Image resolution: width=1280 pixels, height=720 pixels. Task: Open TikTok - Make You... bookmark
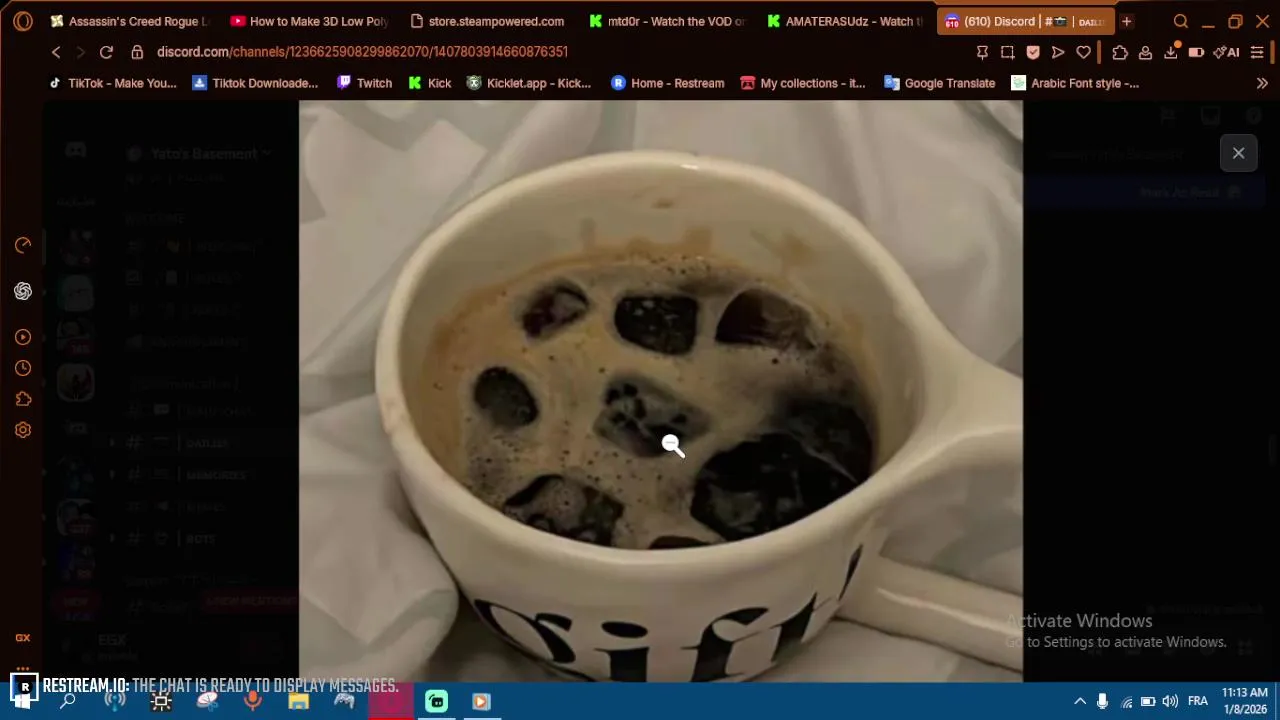click(x=112, y=83)
